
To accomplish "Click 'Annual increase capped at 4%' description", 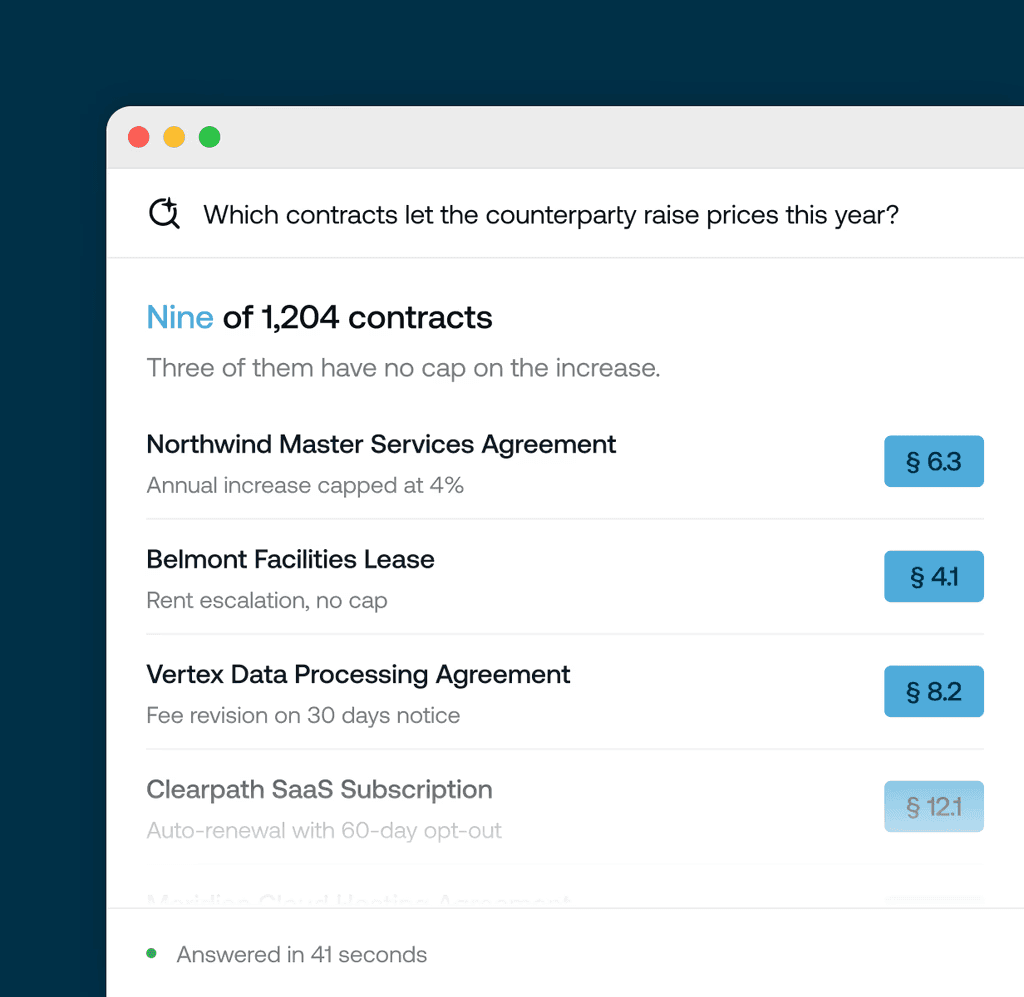I will click(x=305, y=485).
